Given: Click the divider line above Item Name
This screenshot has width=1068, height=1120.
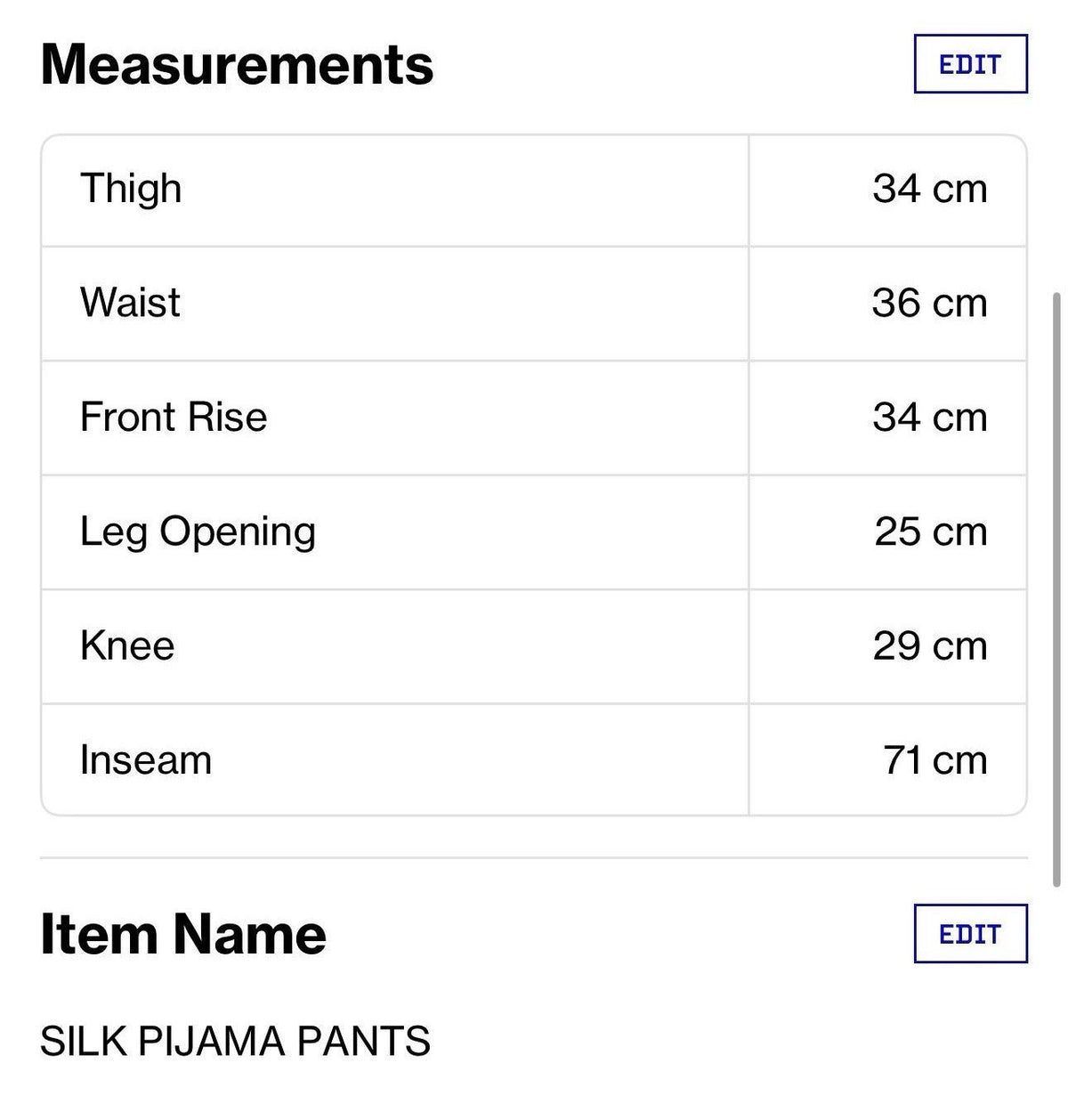Looking at the screenshot, I should tap(534, 858).
